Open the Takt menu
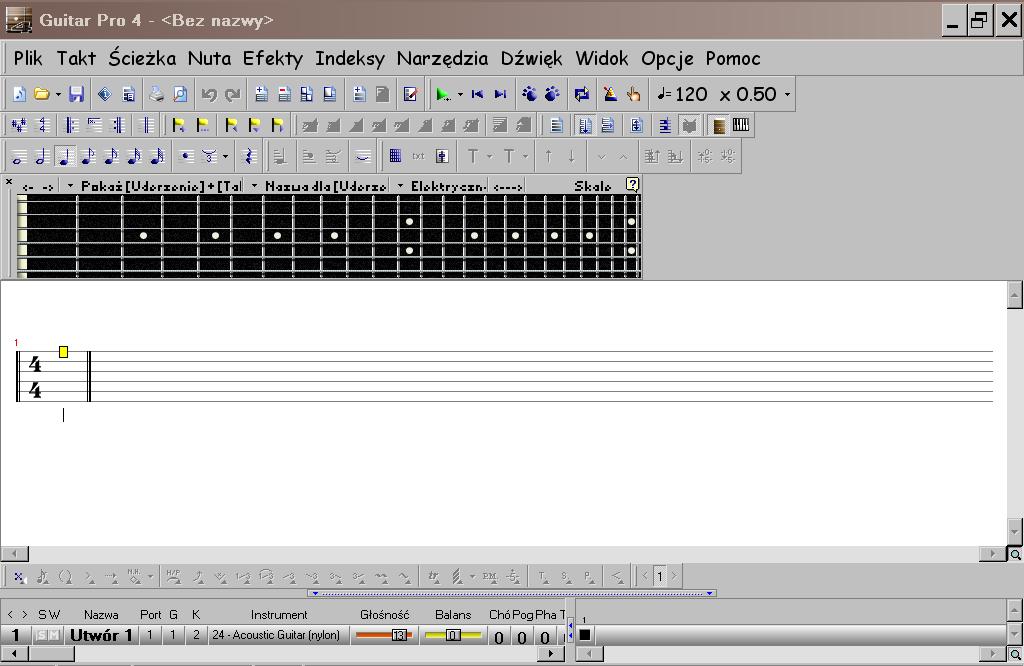This screenshot has height=666, width=1024. tap(76, 59)
